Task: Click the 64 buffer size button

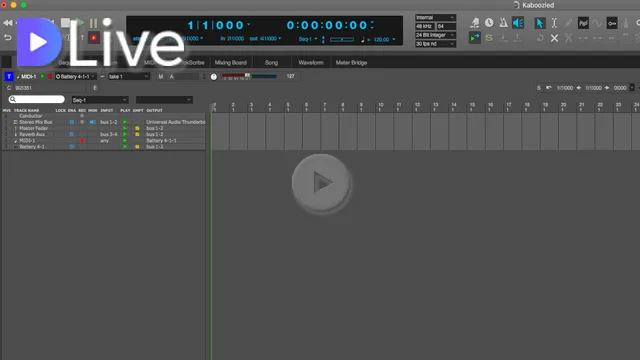Action: pyautogui.click(x=446, y=26)
